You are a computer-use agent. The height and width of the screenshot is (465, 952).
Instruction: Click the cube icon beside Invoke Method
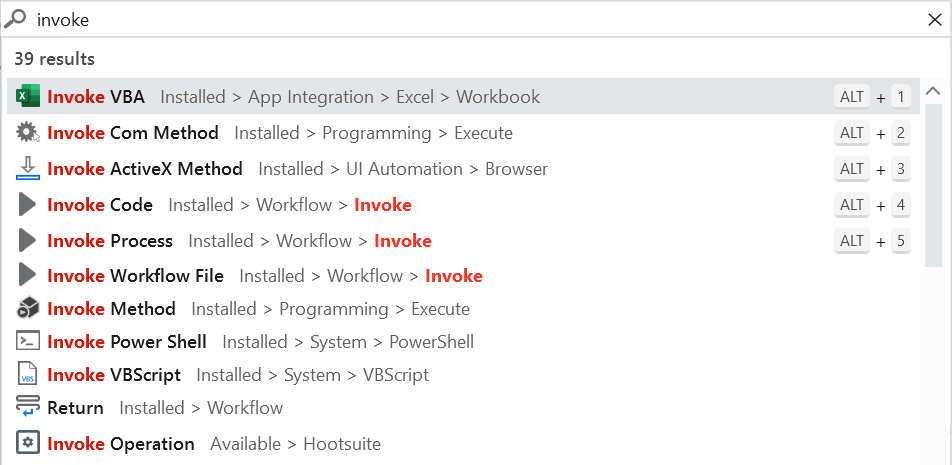pyautogui.click(x=28, y=309)
